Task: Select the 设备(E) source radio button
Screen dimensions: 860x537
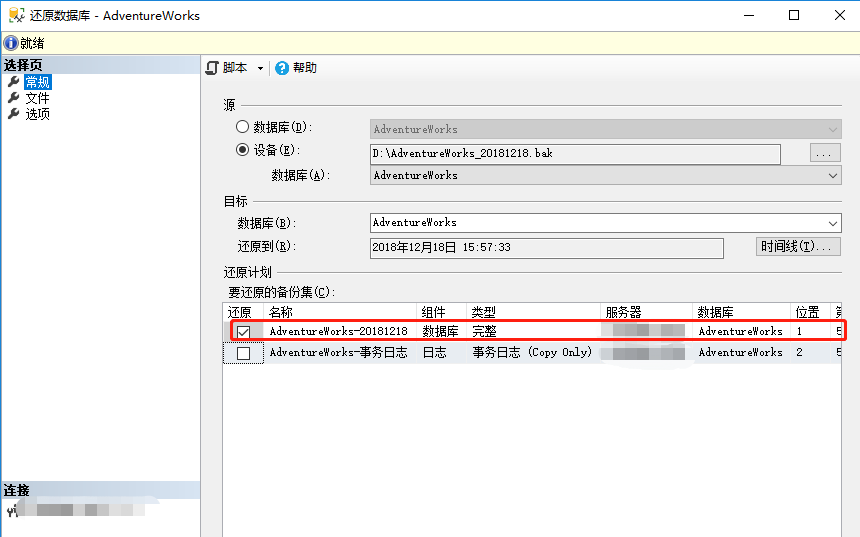Action: tap(242, 150)
